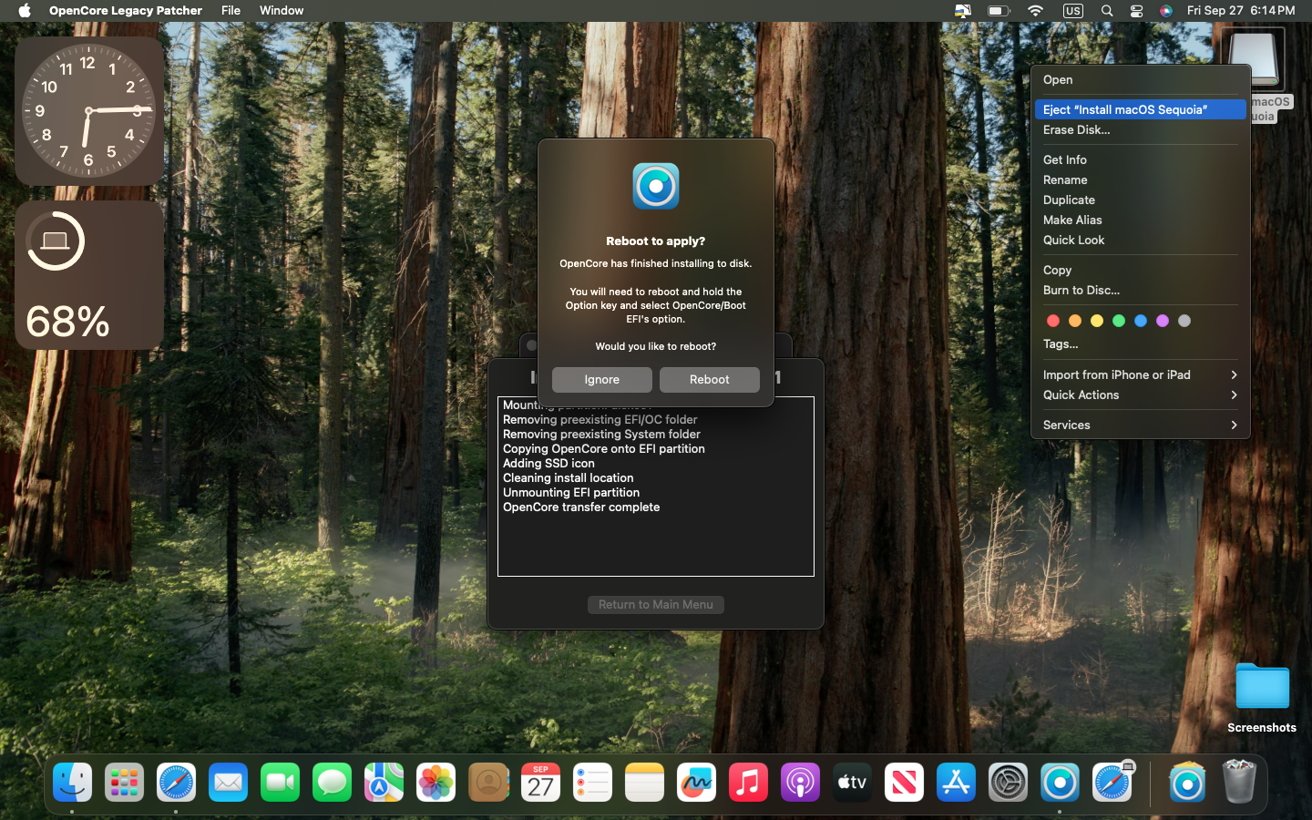1312x820 pixels.
Task: Open Freeform from the Dock
Action: coord(696,782)
